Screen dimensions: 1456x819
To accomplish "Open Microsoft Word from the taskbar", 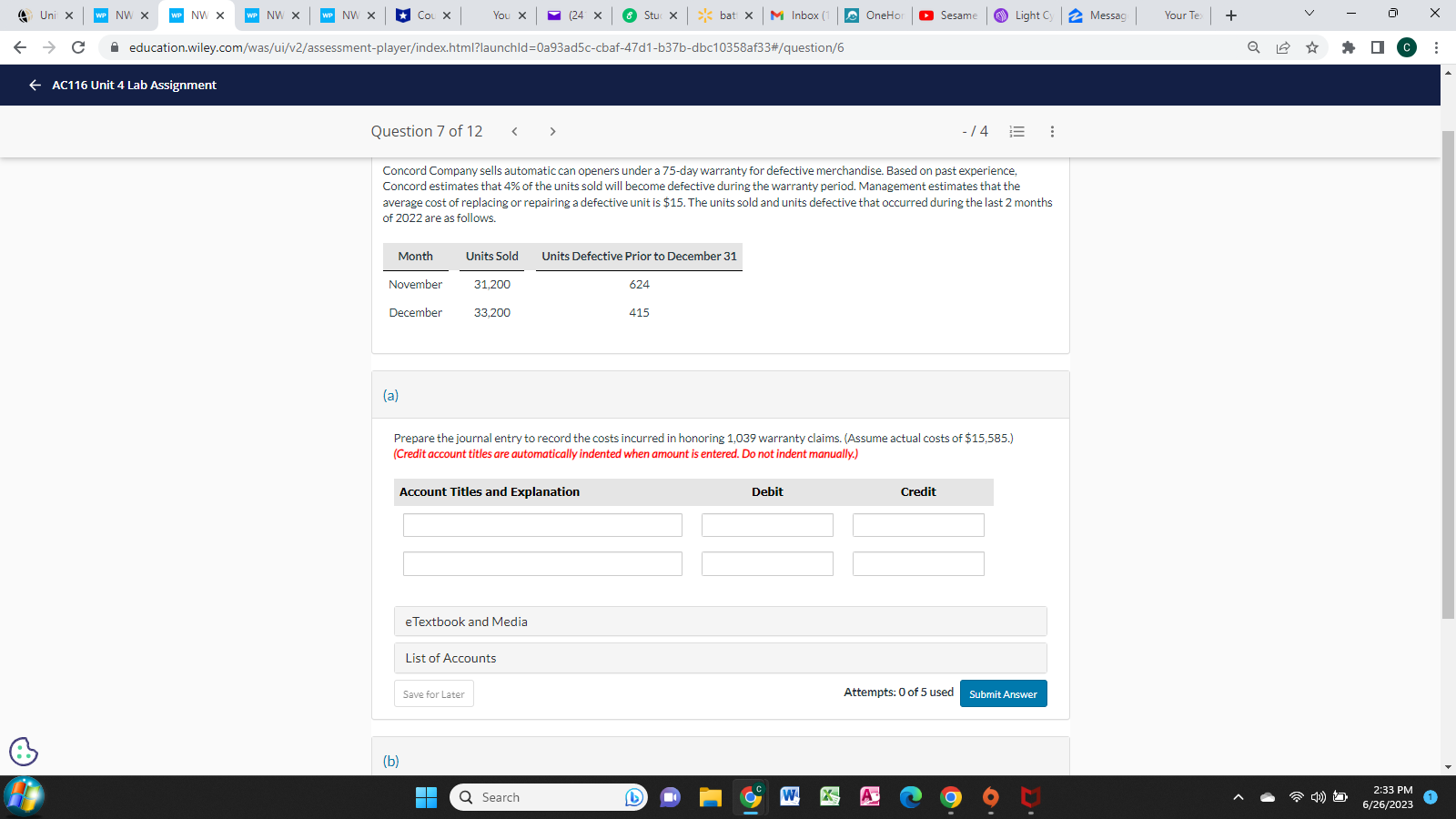I will pyautogui.click(x=789, y=796).
